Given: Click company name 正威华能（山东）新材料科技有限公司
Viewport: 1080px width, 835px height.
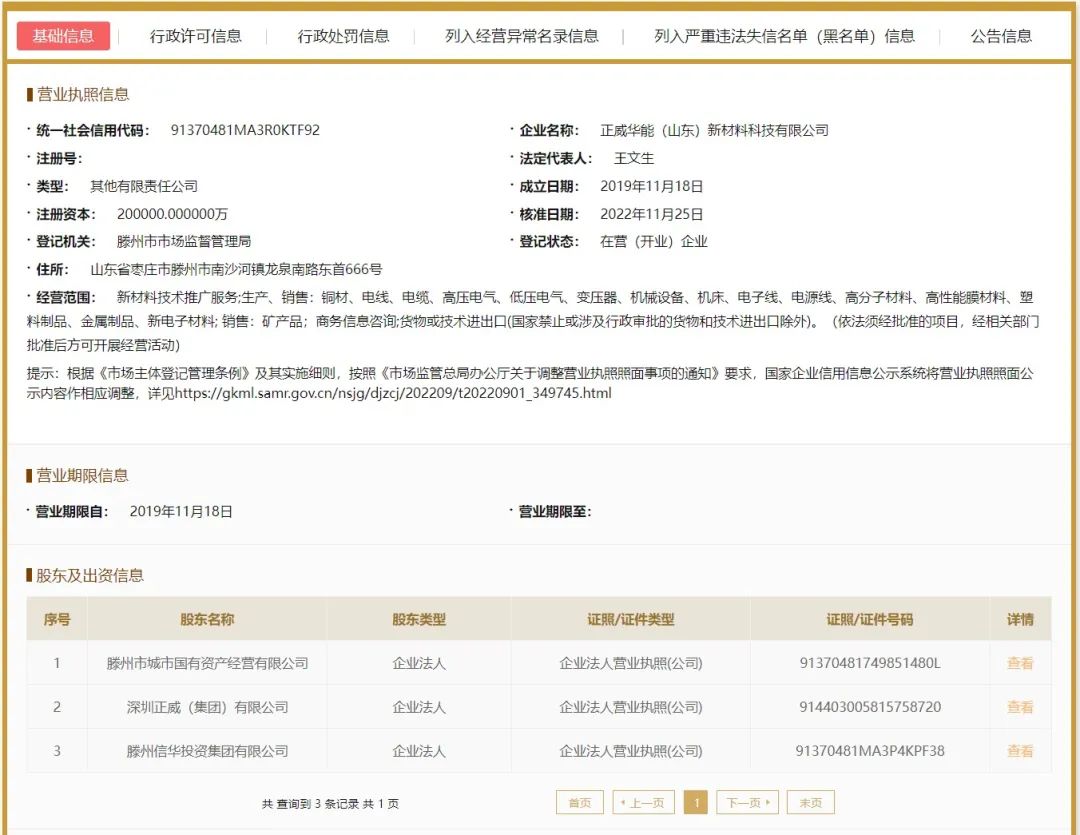Looking at the screenshot, I should (x=714, y=130).
